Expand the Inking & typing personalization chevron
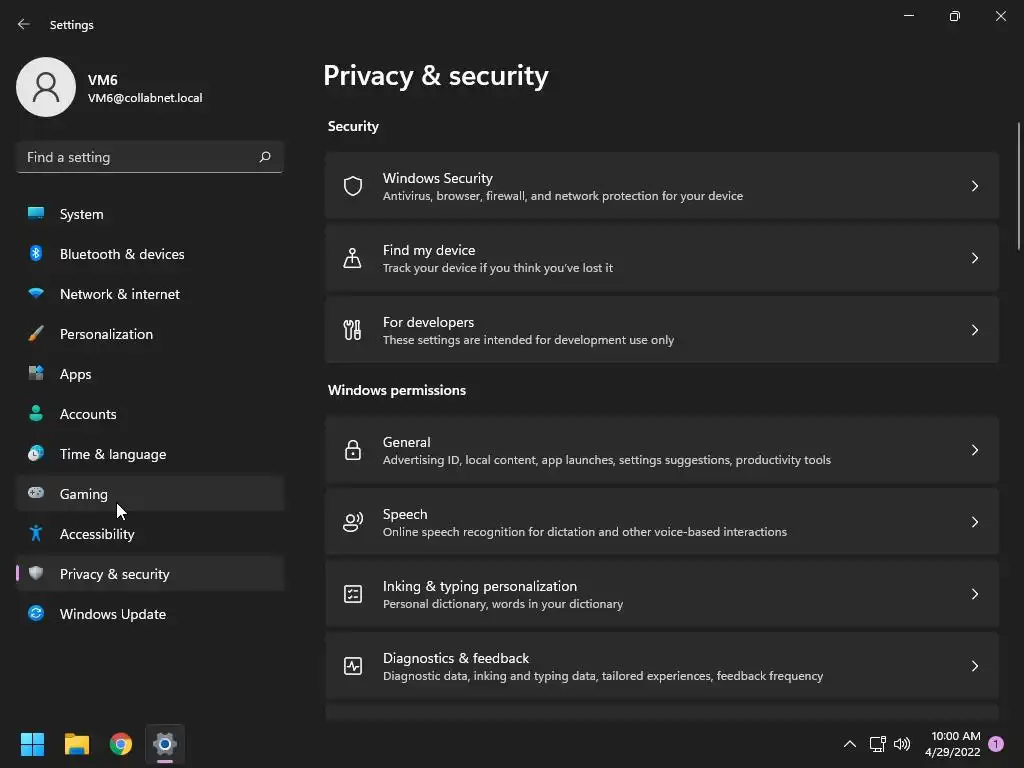The image size is (1024, 768). 975,594
